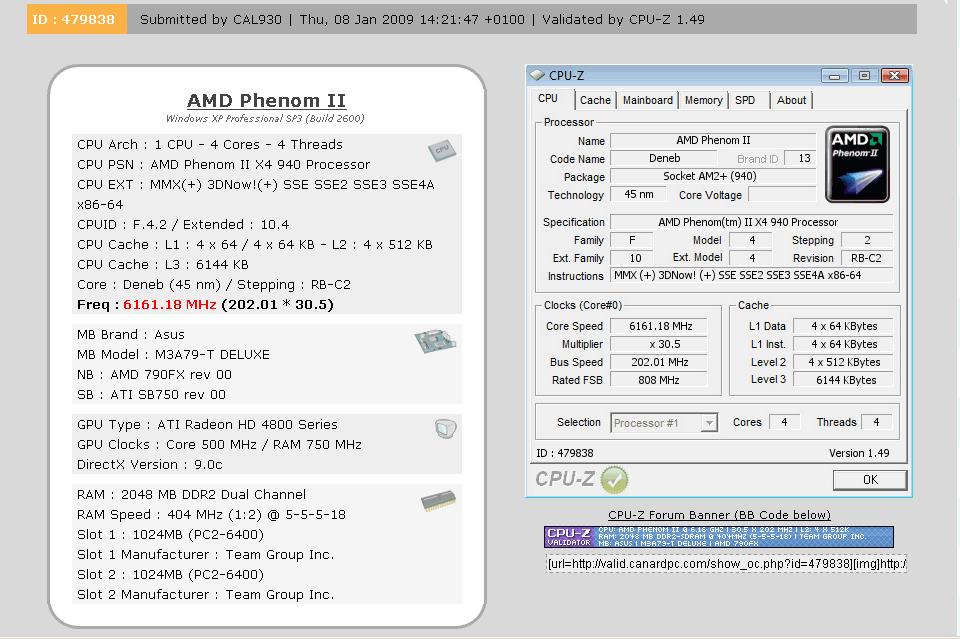Viewport: 960px width, 639px height.
Task: Click the Threads value box
Action: 876,422
